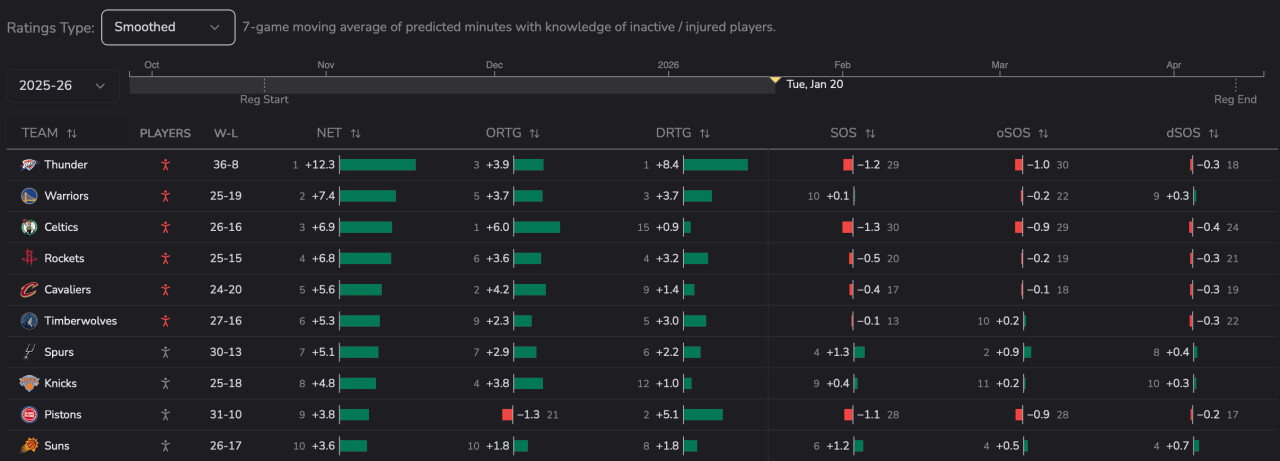Image resolution: width=1280 pixels, height=461 pixels.
Task: Open the Warriors team link
Action: click(x=67, y=196)
